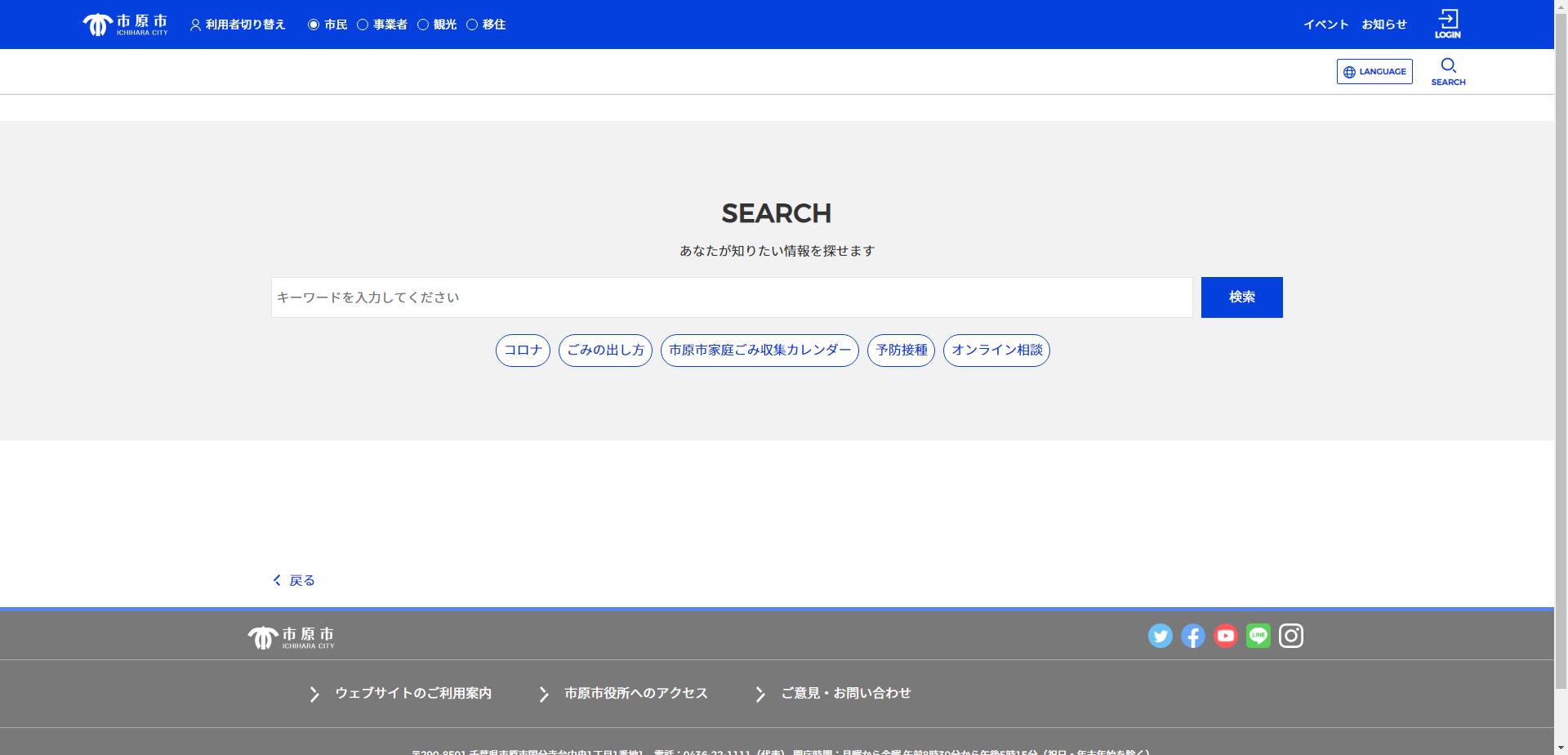Click the 戻る back link
Image resolution: width=1568 pixels, height=755 pixels.
click(x=294, y=580)
